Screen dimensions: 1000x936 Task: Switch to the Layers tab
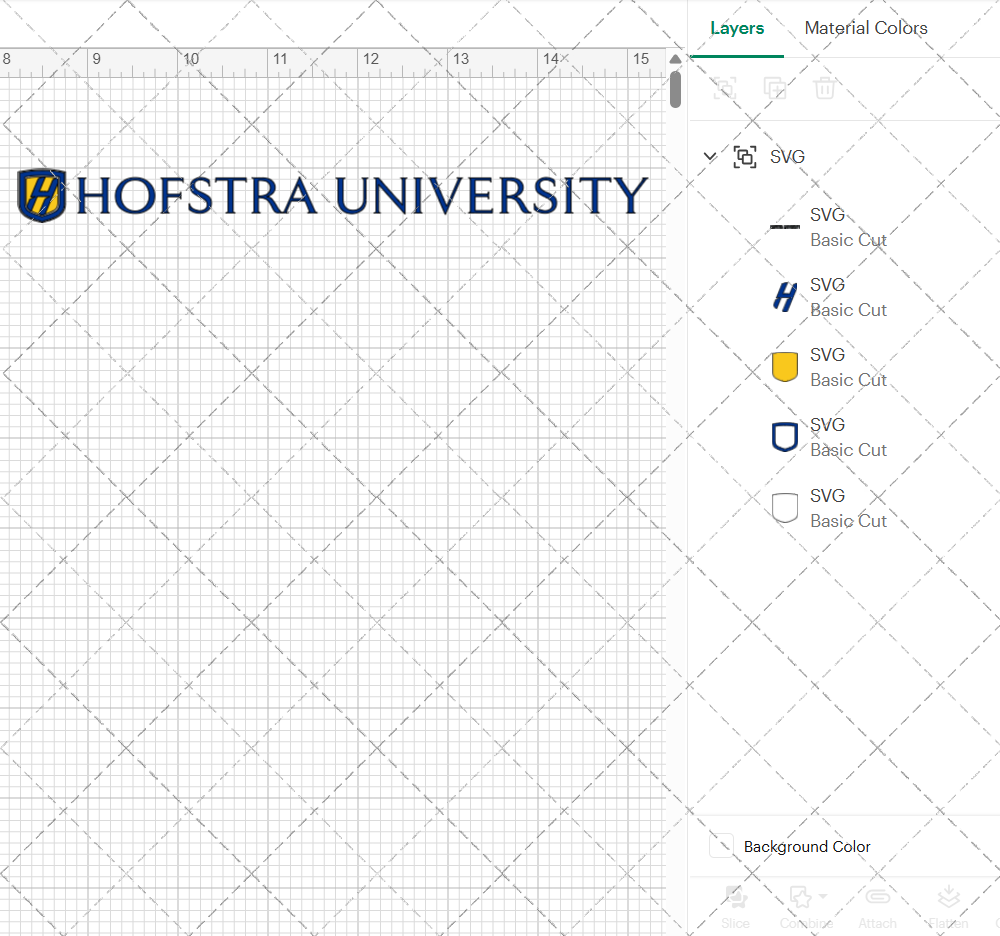[737, 28]
